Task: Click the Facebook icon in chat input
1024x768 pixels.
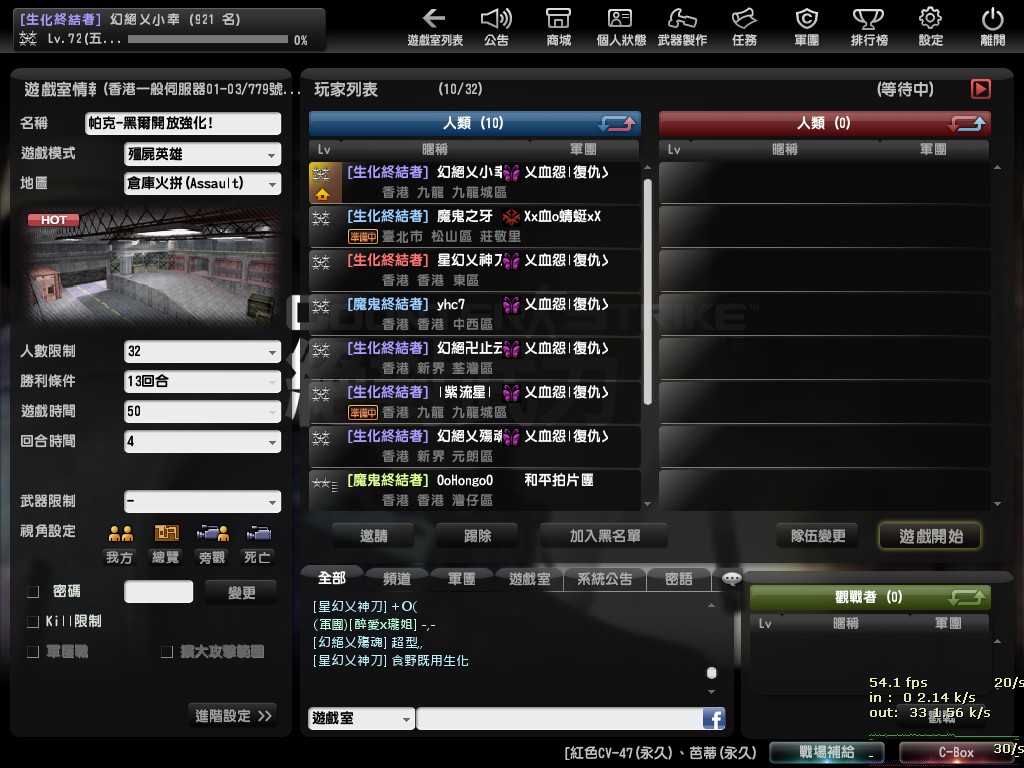Action: coord(714,718)
